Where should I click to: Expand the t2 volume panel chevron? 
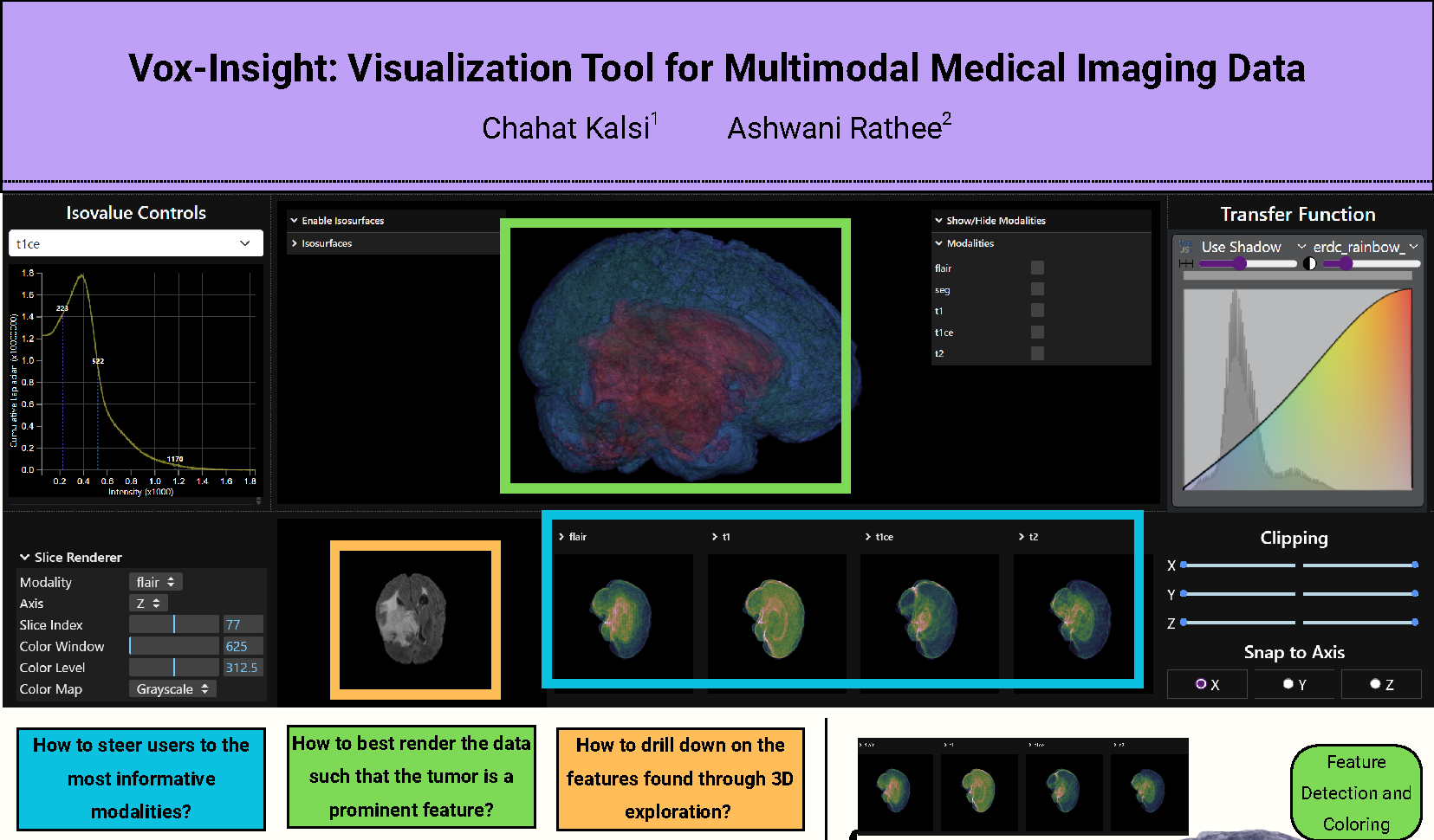[x=1022, y=537]
